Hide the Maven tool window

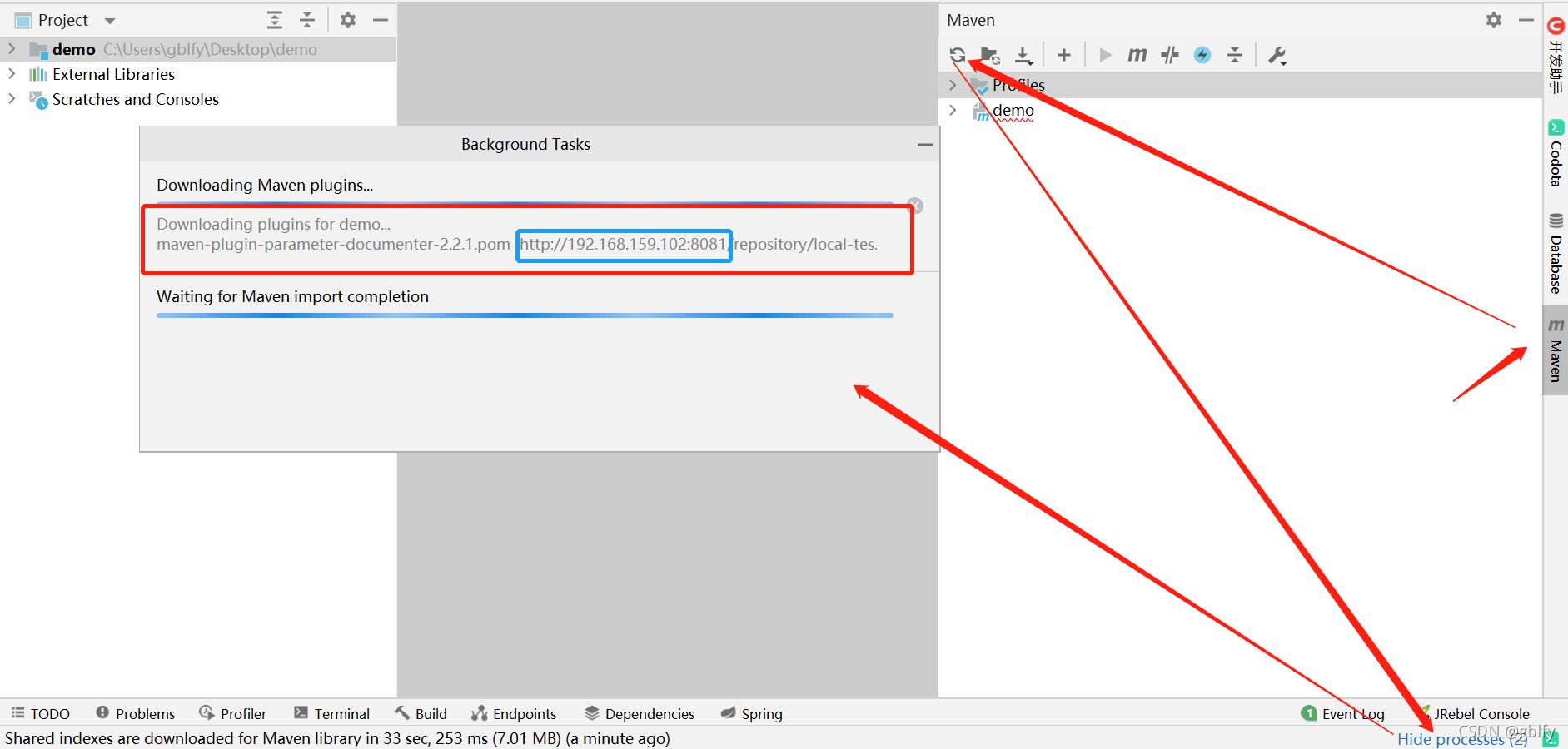coord(1526,20)
